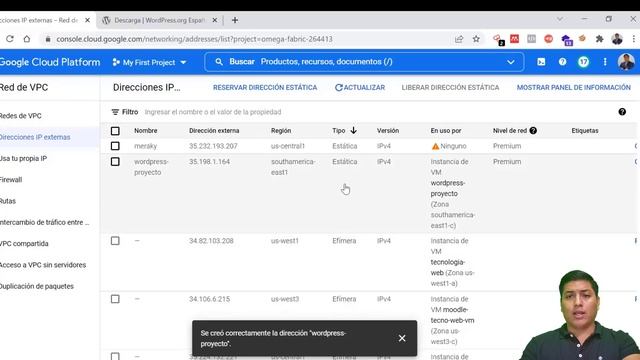Open the tab search chevron in Chrome title bar

click(x=560, y=19)
